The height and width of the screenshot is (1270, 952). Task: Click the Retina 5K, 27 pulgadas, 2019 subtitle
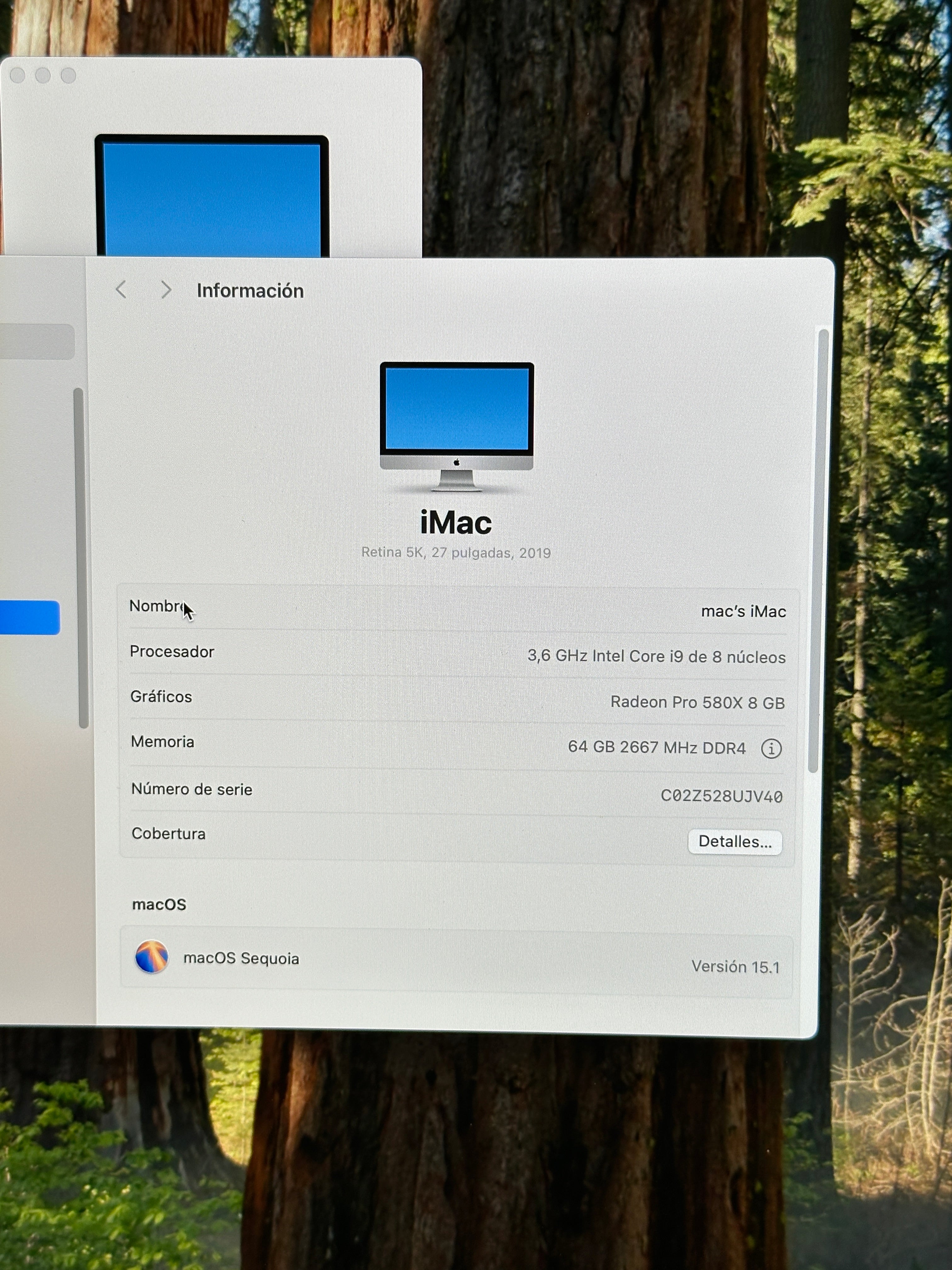coord(456,552)
